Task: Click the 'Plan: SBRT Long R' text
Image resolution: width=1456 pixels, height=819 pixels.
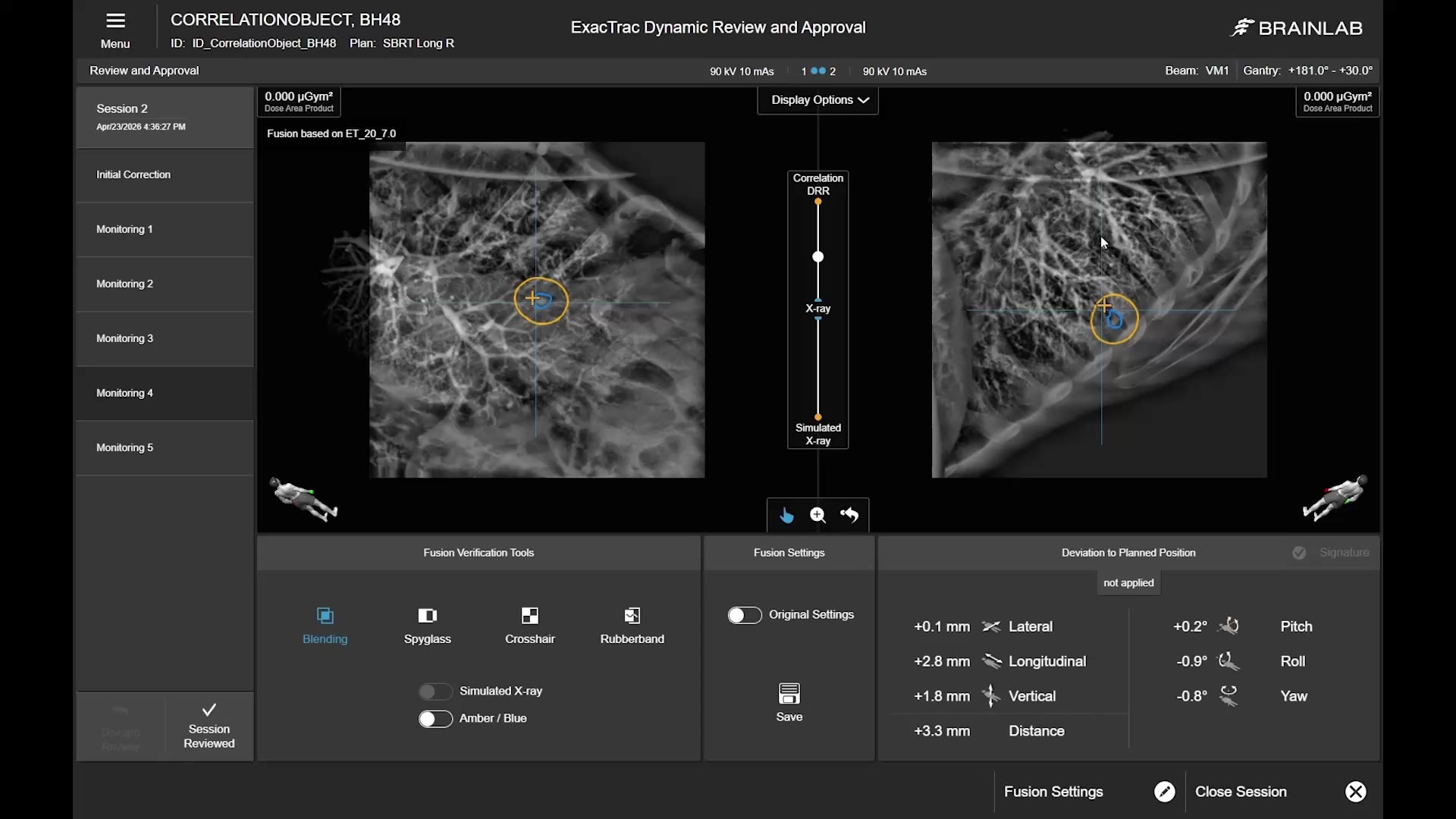Action: point(402,43)
